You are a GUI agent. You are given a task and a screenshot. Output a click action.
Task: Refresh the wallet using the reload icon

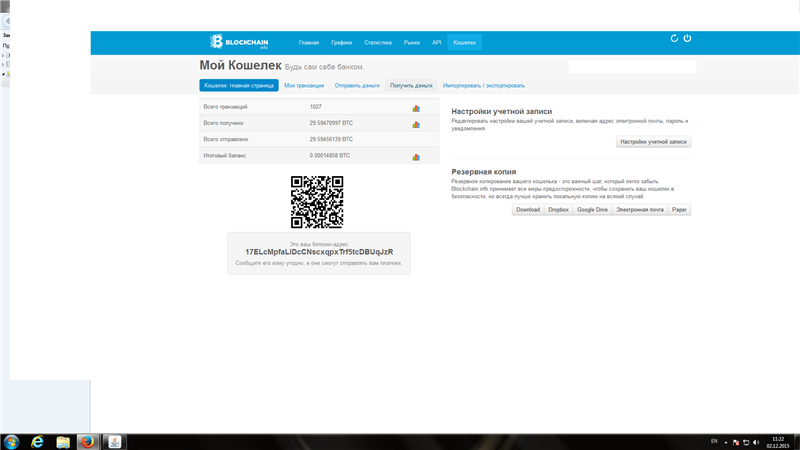tap(674, 38)
